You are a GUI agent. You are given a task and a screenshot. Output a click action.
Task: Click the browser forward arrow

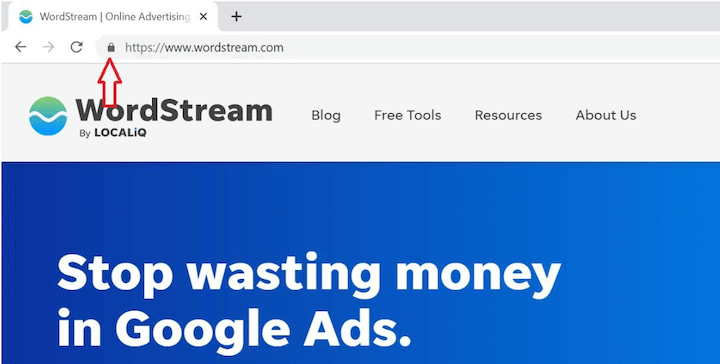[x=48, y=47]
